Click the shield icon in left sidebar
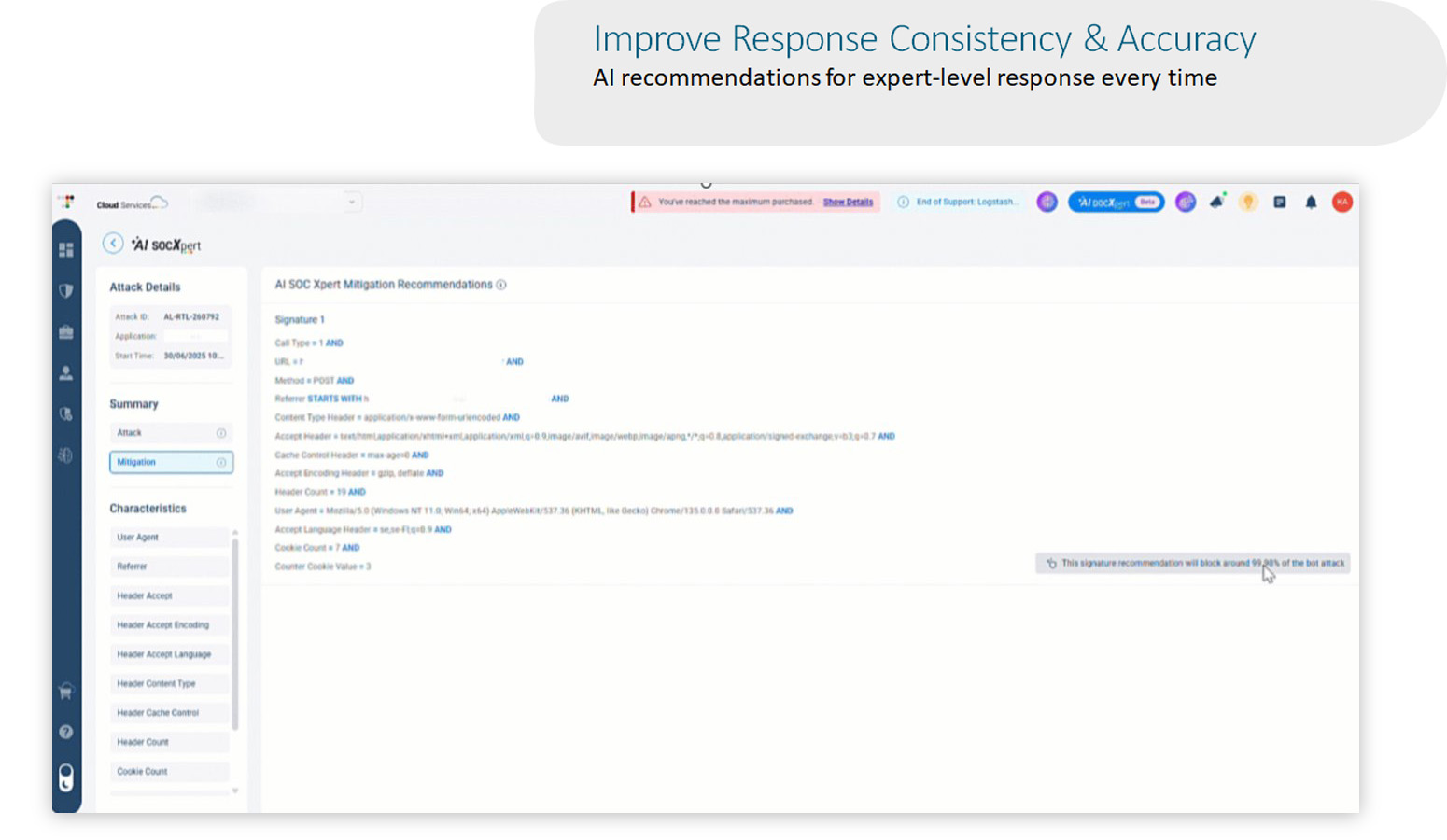 tap(66, 291)
